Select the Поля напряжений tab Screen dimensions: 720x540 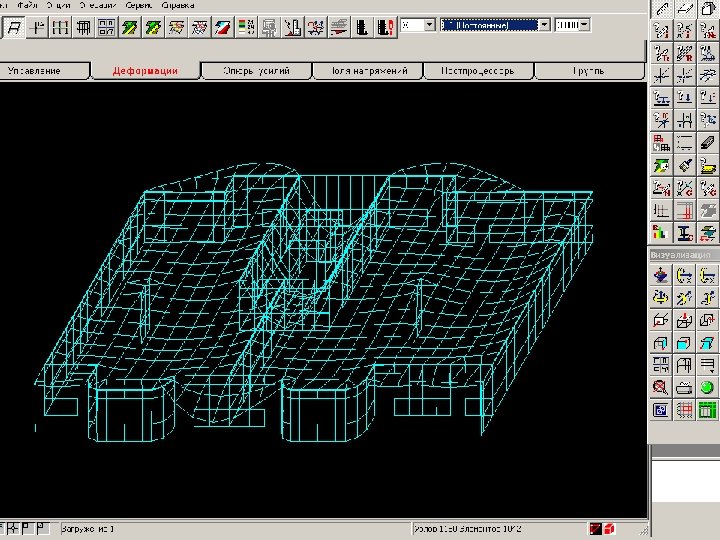[366, 71]
